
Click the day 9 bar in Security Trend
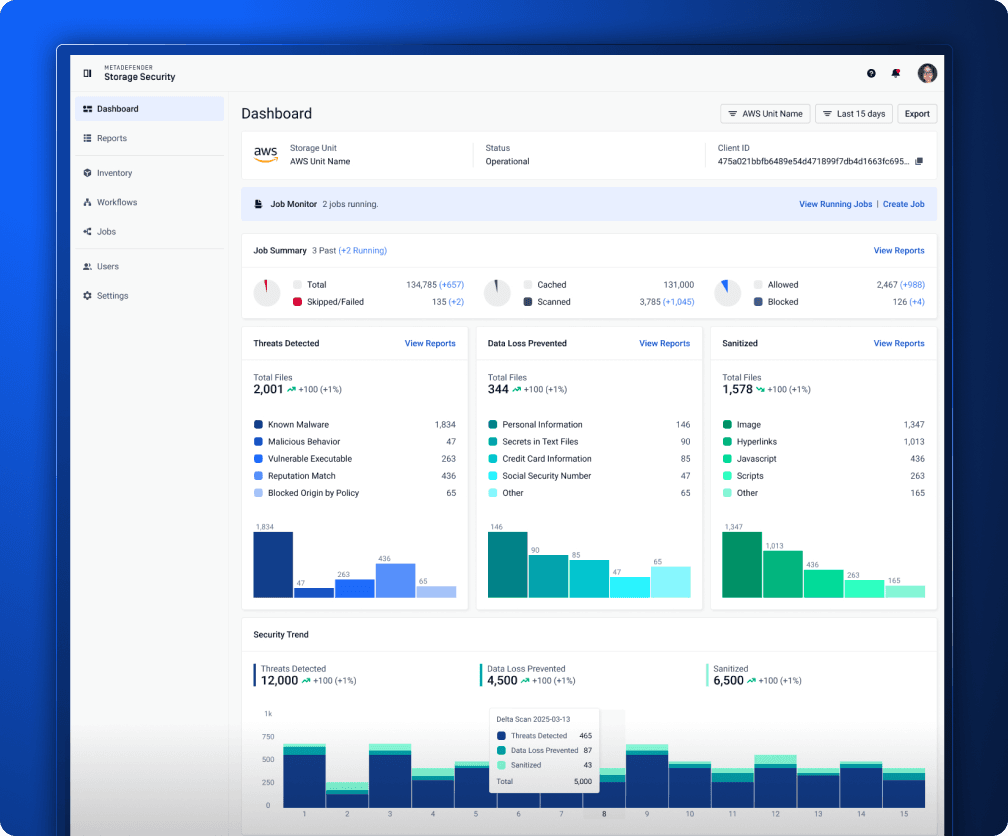647,776
